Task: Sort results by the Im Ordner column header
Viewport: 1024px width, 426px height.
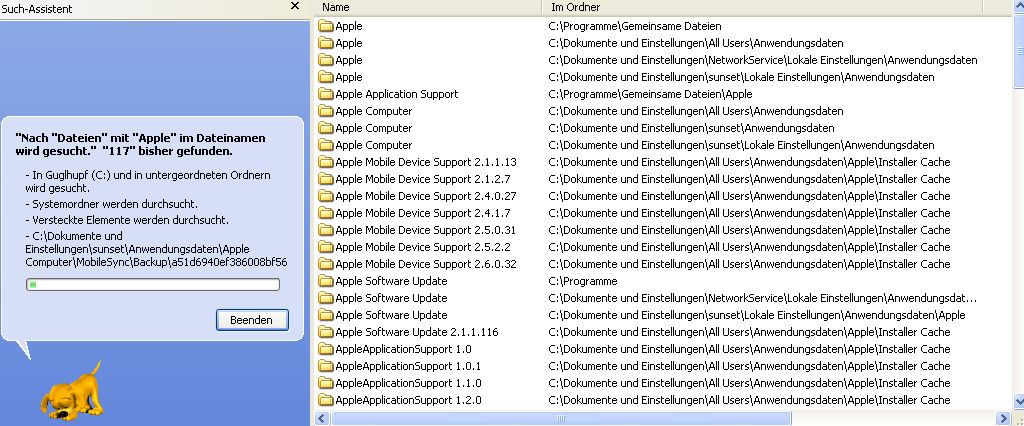Action: tap(763, 7)
